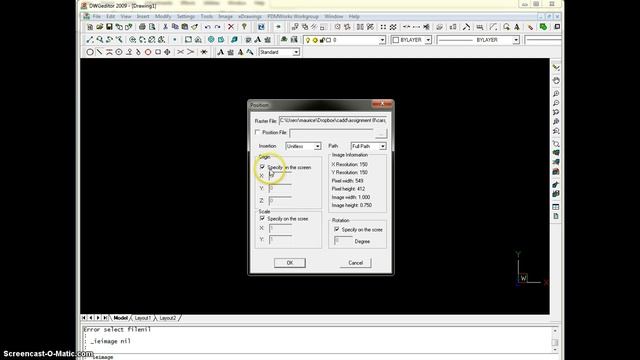Image resolution: width=640 pixels, height=360 pixels.
Task: Click the first-tab navigation arrow beside the Model tab
Action: (x=84, y=318)
